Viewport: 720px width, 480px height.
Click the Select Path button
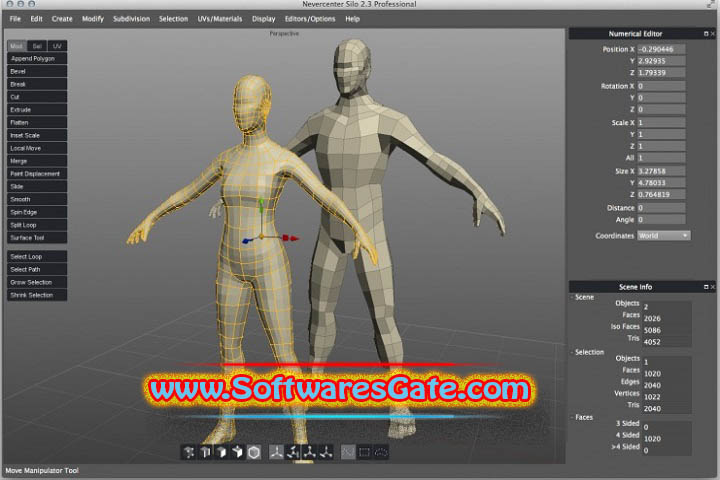[x=37, y=270]
